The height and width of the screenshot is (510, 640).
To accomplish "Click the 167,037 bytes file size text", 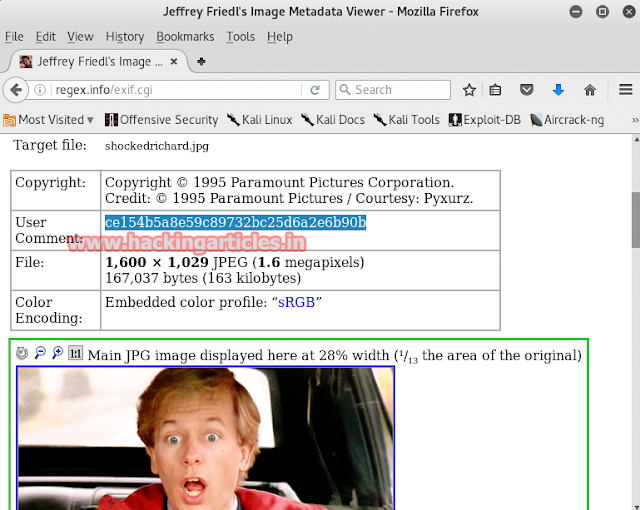I will pos(203,278).
